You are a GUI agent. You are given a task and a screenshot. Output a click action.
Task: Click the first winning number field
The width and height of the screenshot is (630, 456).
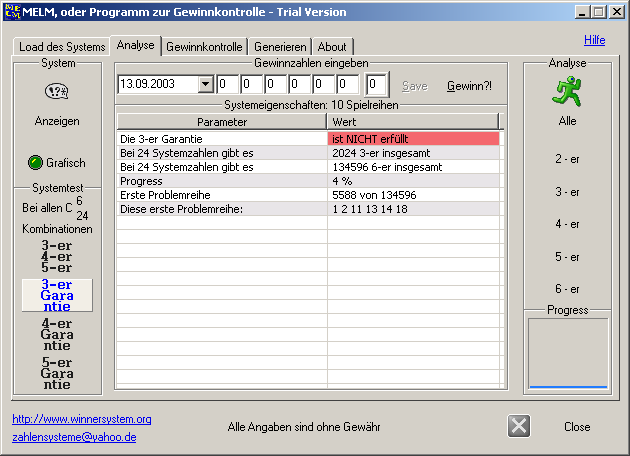pyautogui.click(x=227, y=84)
